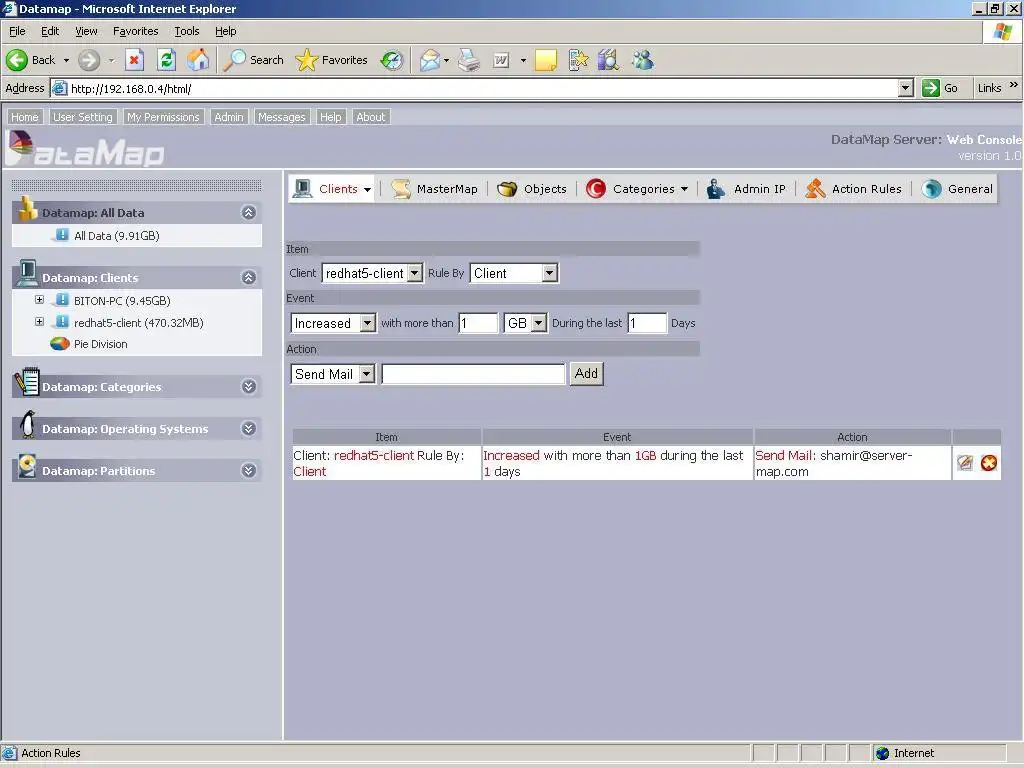Edit the redhat5-client rule with pencil icon
The height and width of the screenshot is (768, 1024).
coord(964,462)
